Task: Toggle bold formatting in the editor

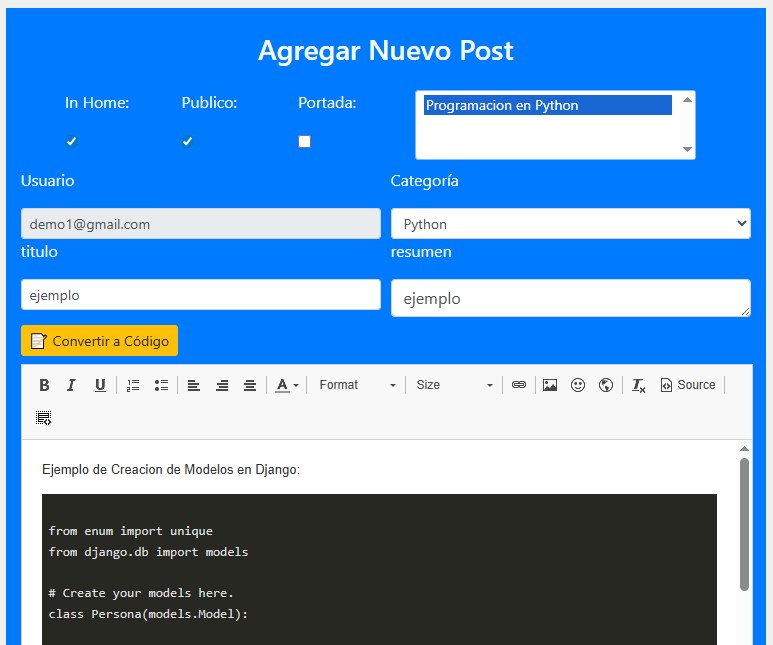Action: pyautogui.click(x=44, y=385)
